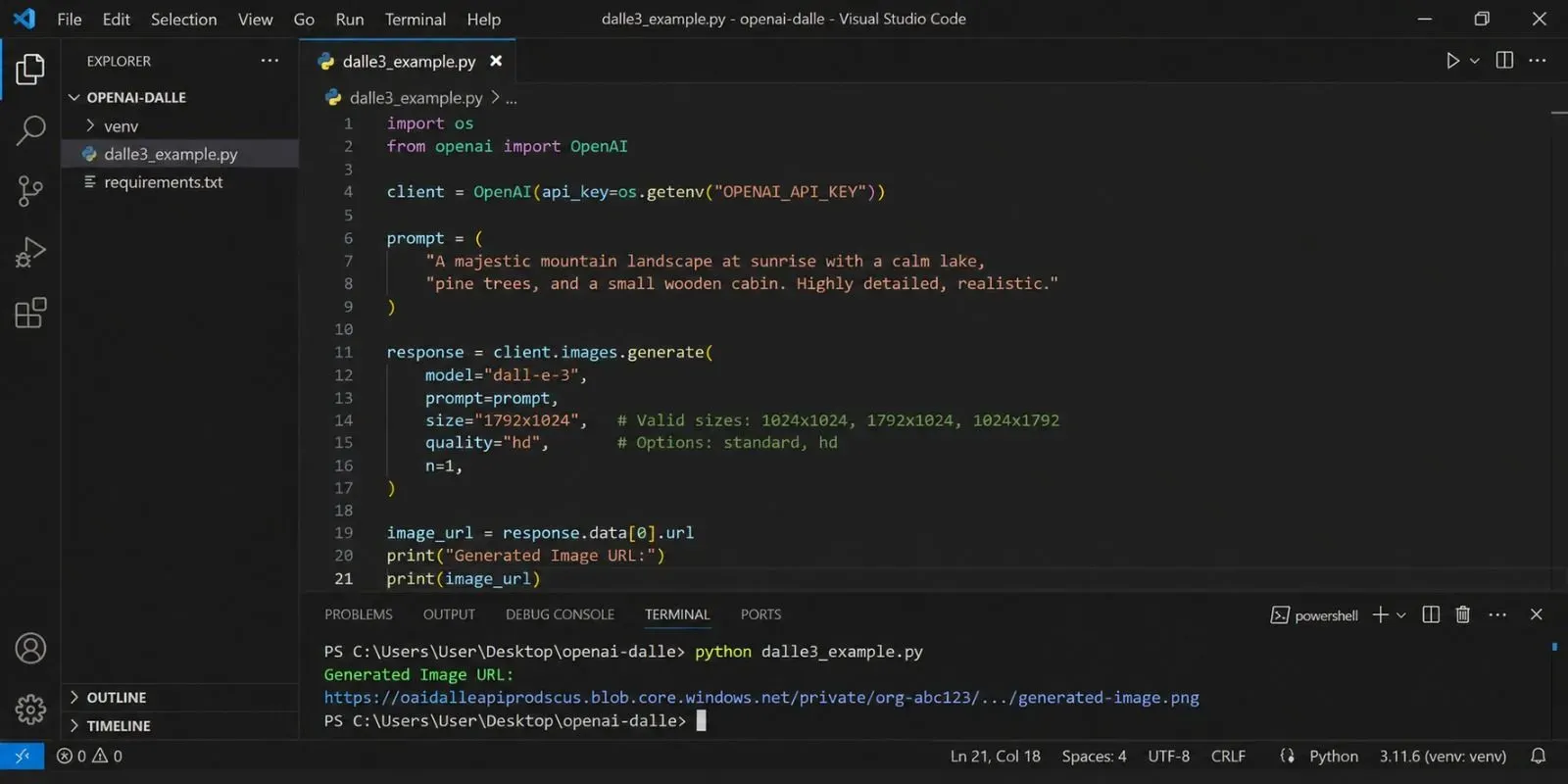Image resolution: width=1568 pixels, height=784 pixels.
Task: Split the editor to the right
Action: tap(1505, 61)
